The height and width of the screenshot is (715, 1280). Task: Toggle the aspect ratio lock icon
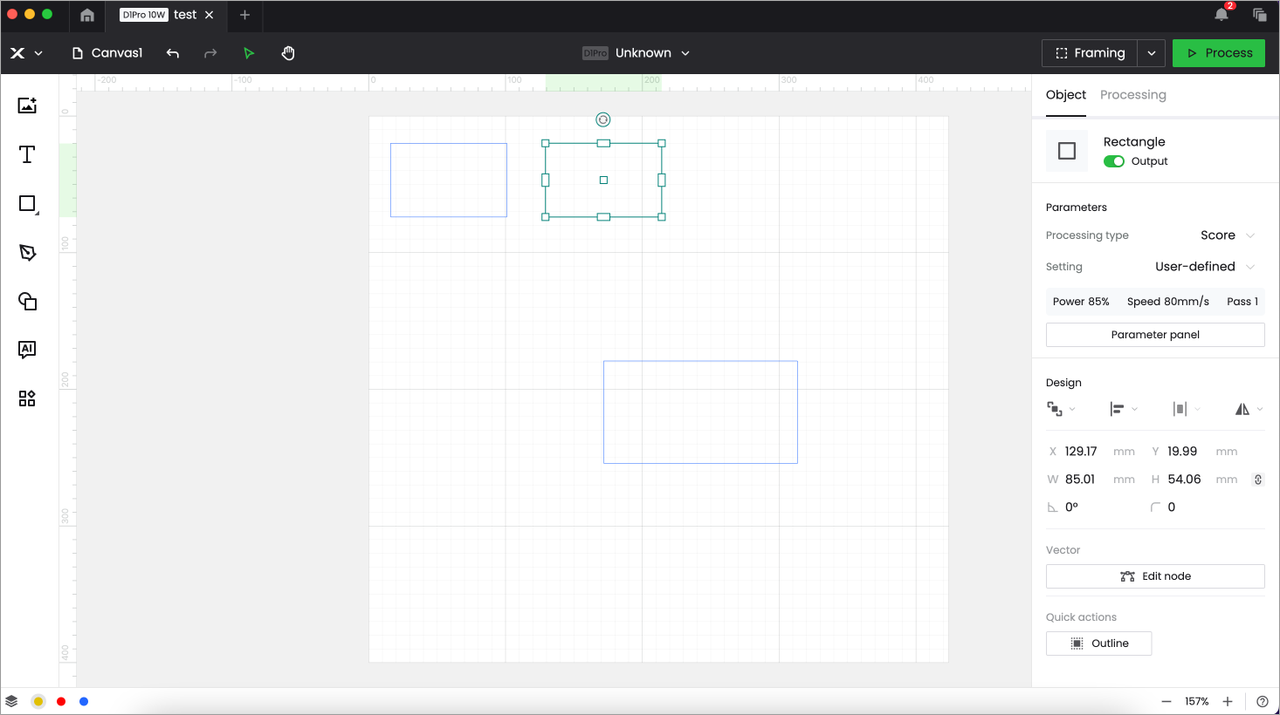[x=1258, y=480]
